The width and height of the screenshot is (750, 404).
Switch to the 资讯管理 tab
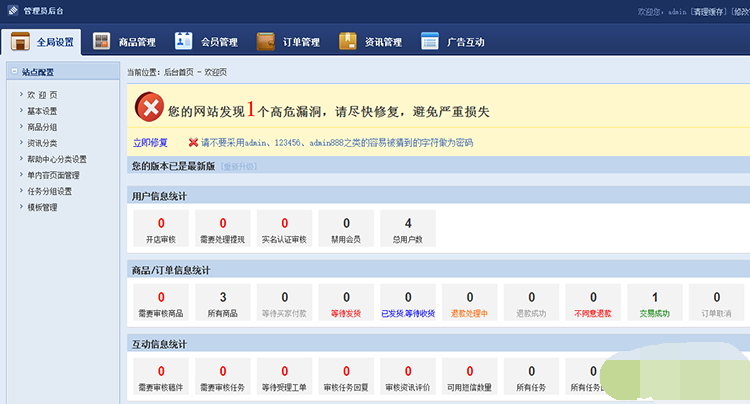371,42
